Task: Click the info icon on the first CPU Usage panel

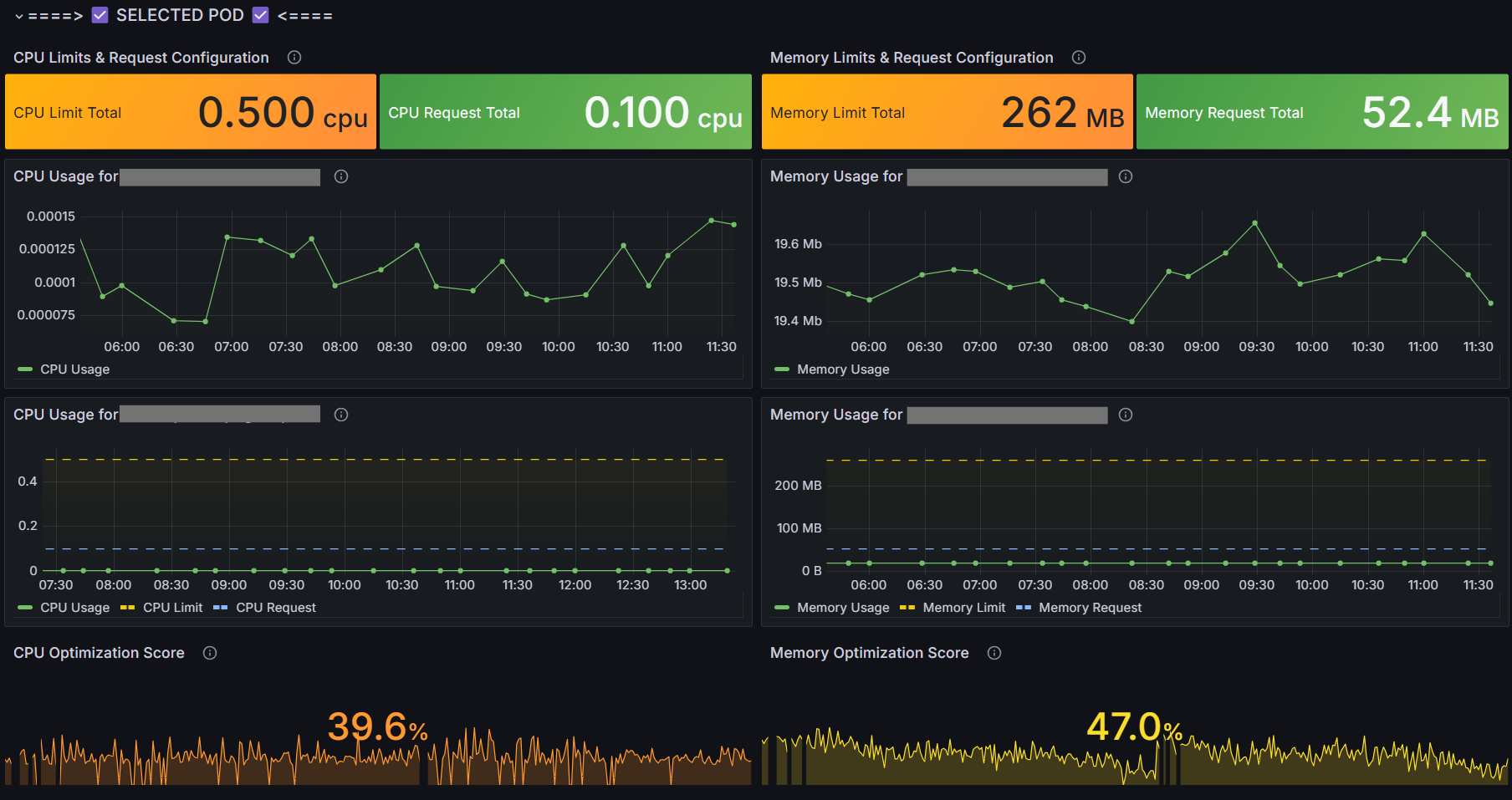Action: point(340,176)
